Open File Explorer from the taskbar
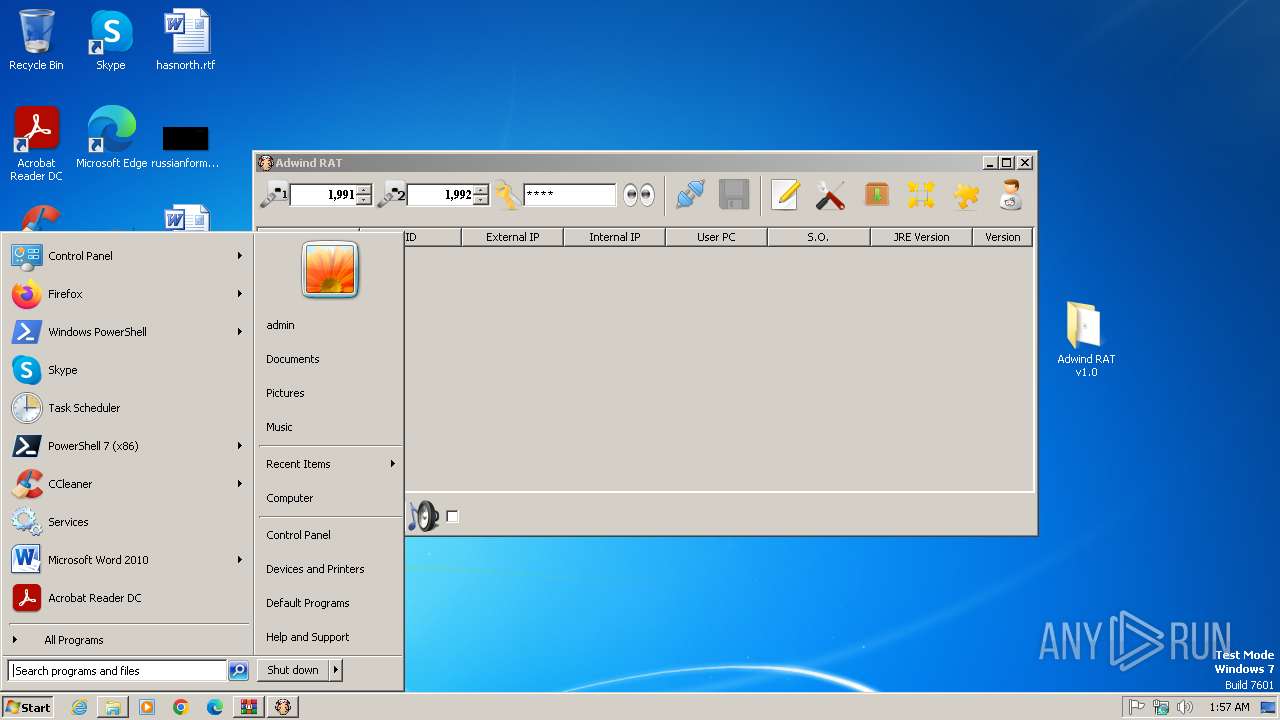Screen dimensions: 1280x720 pos(113,707)
